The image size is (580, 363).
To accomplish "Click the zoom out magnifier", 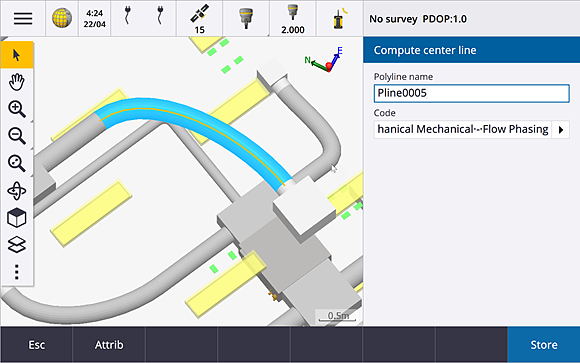I will (x=17, y=136).
